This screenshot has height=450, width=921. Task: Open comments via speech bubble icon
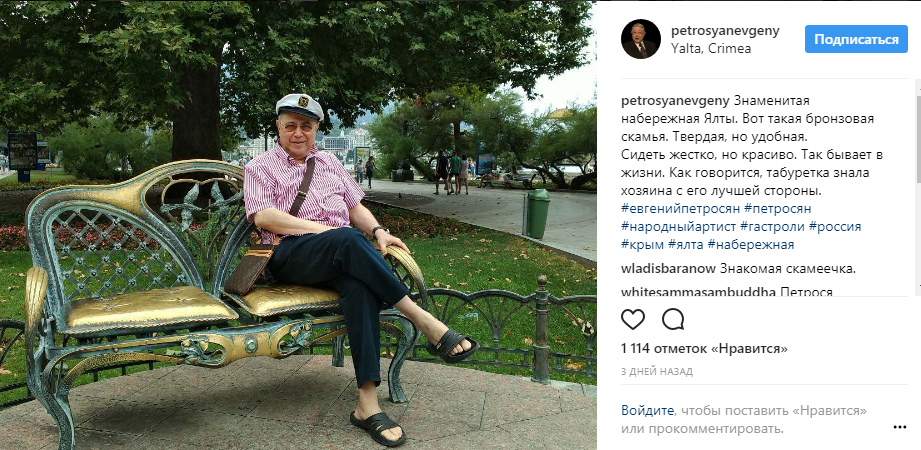point(673,320)
